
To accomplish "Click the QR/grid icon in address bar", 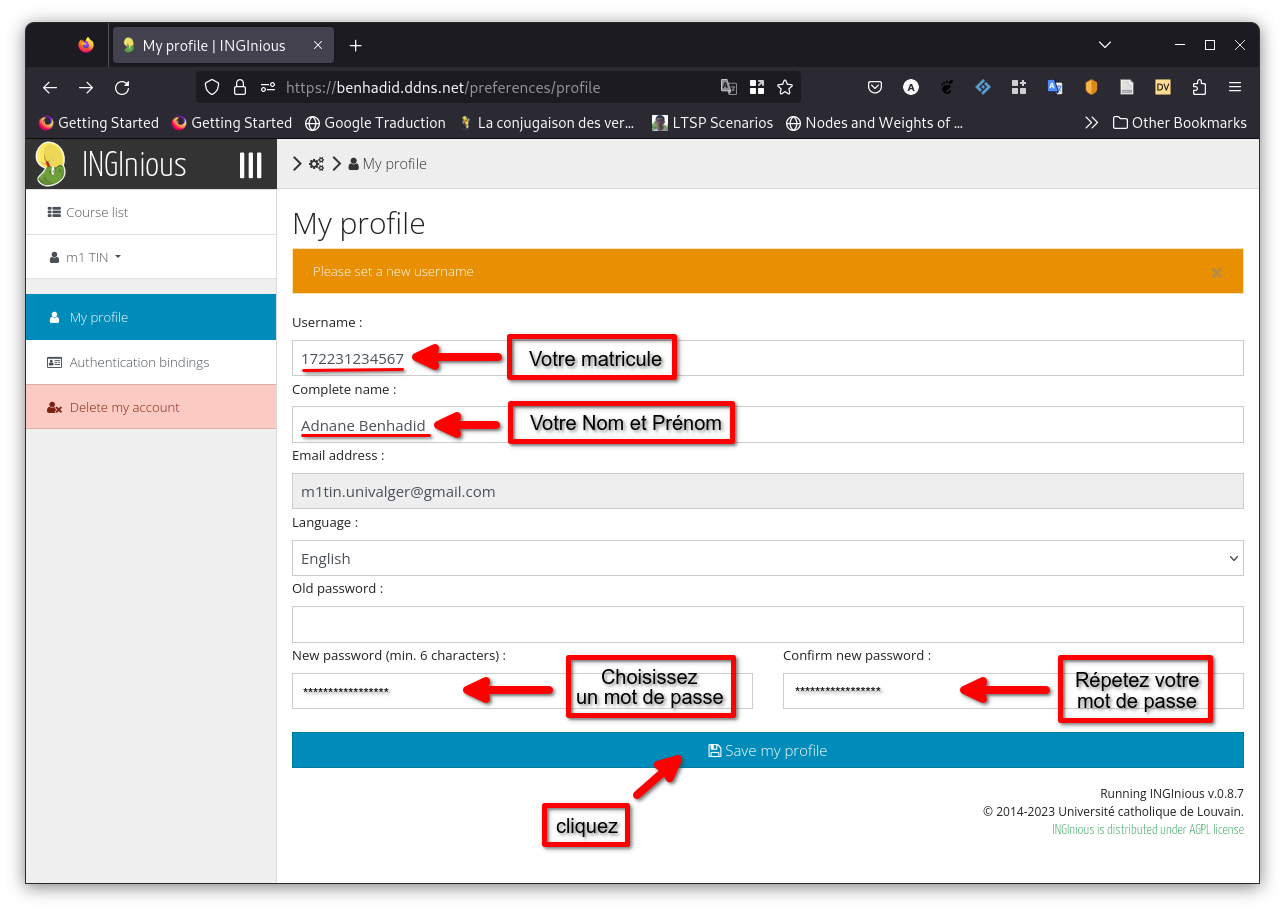I will (x=757, y=88).
